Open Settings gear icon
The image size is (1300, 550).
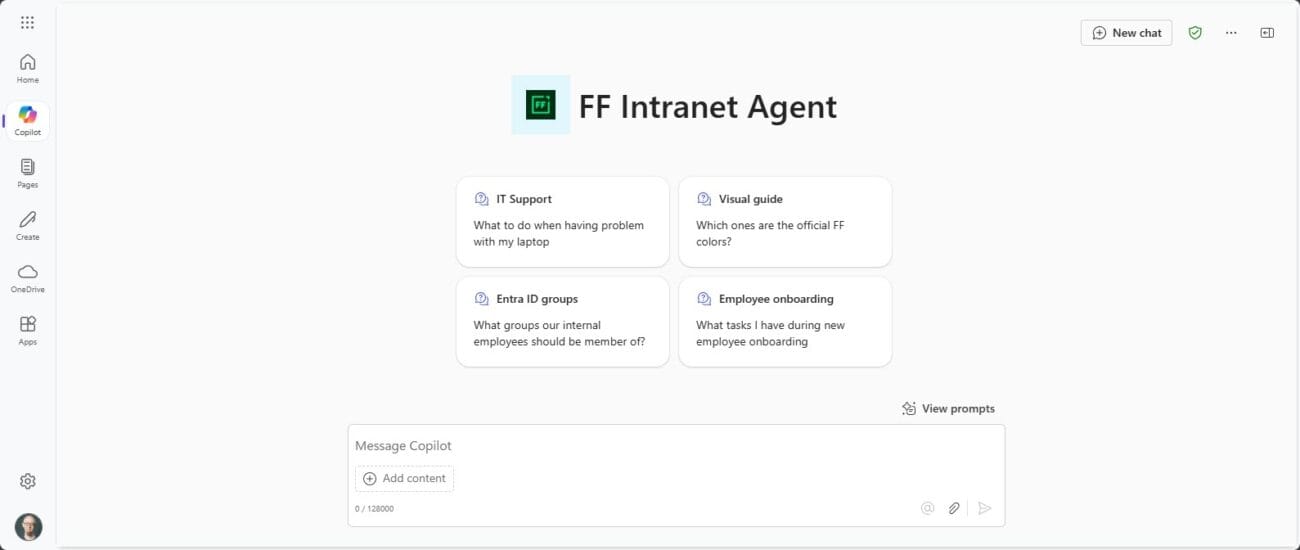pos(27,481)
